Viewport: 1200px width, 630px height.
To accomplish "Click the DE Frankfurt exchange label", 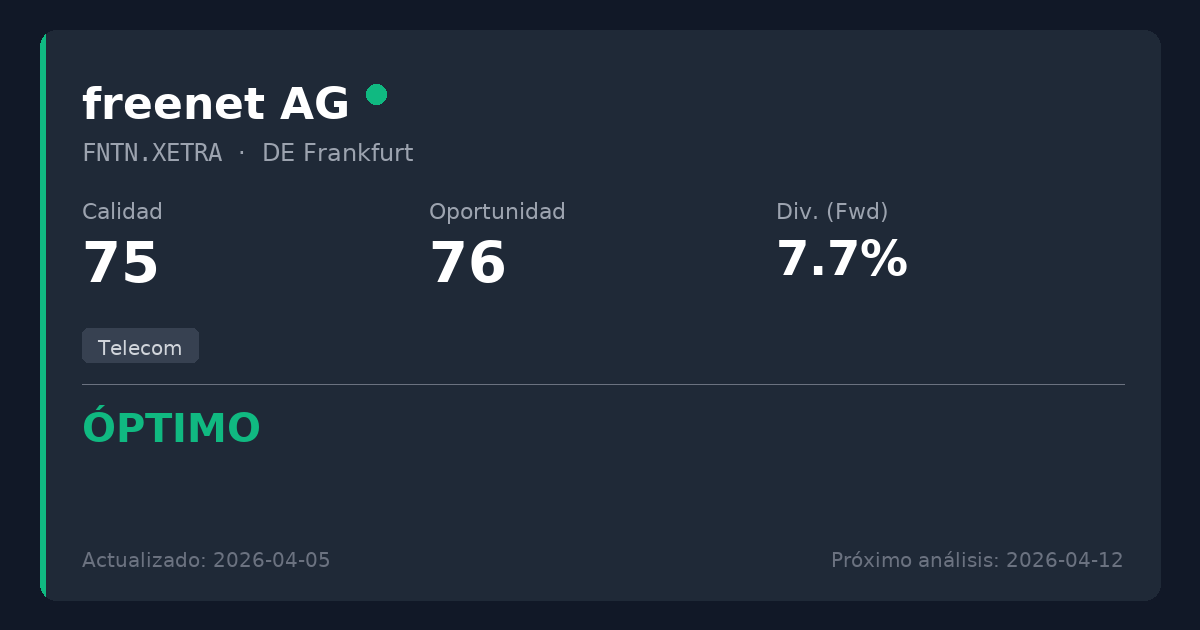I will point(337,153).
